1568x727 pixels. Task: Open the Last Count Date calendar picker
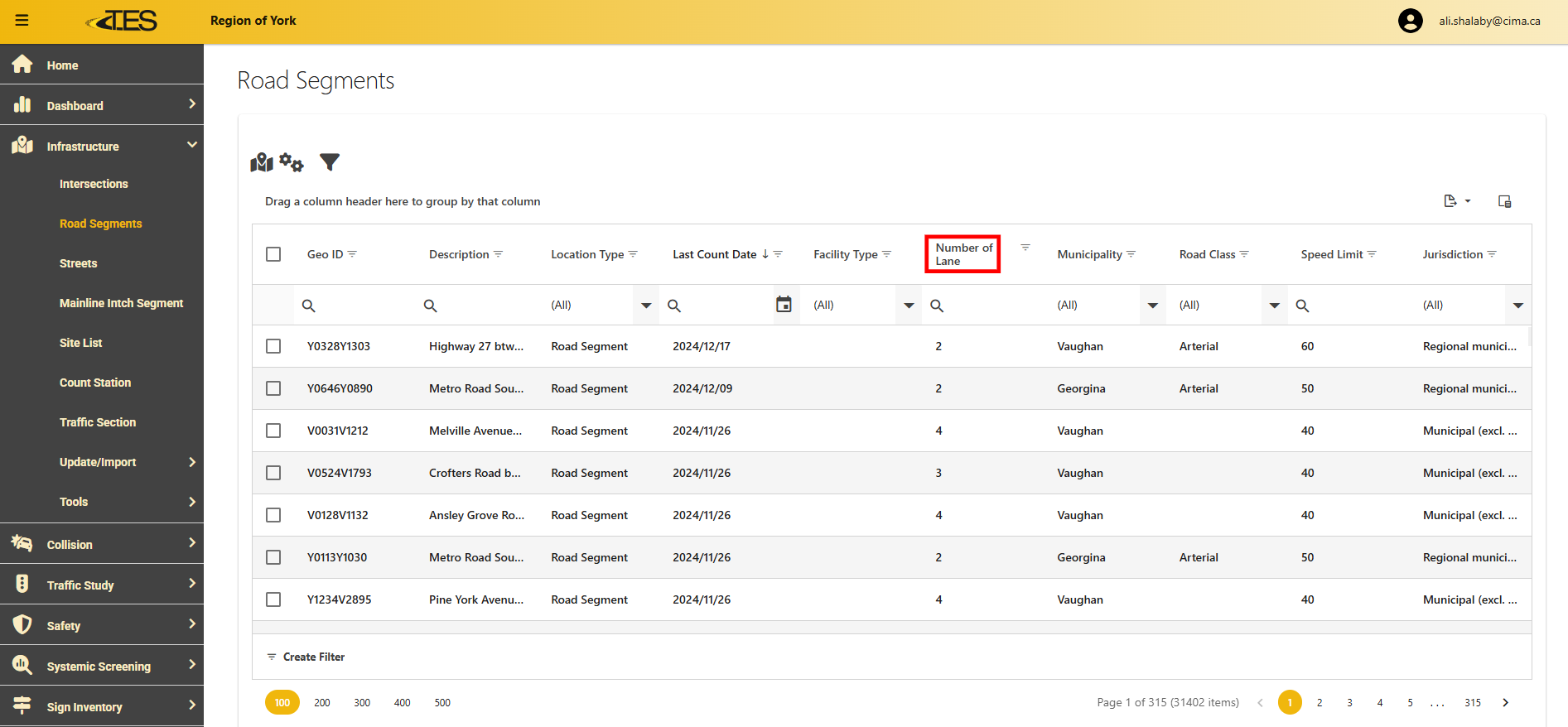point(784,305)
